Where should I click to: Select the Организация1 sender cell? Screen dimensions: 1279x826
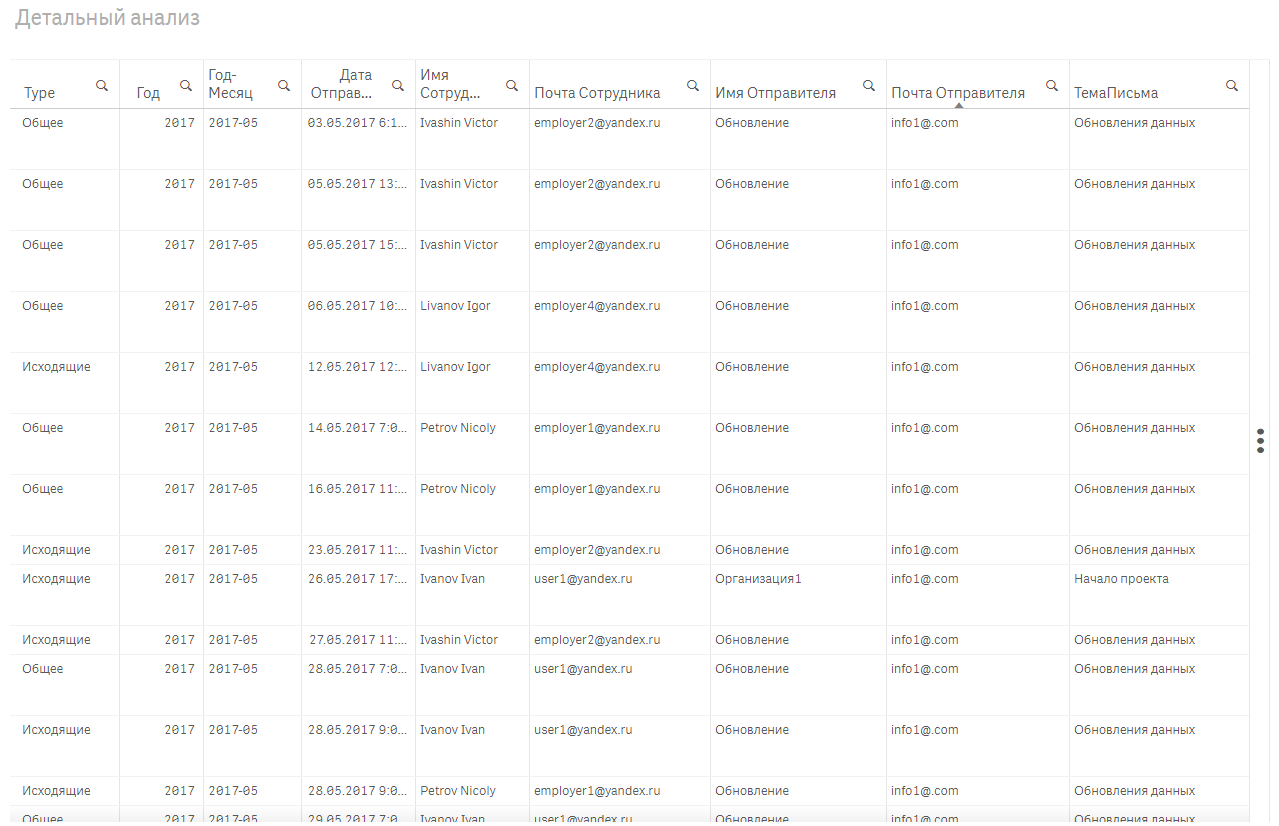click(x=758, y=579)
